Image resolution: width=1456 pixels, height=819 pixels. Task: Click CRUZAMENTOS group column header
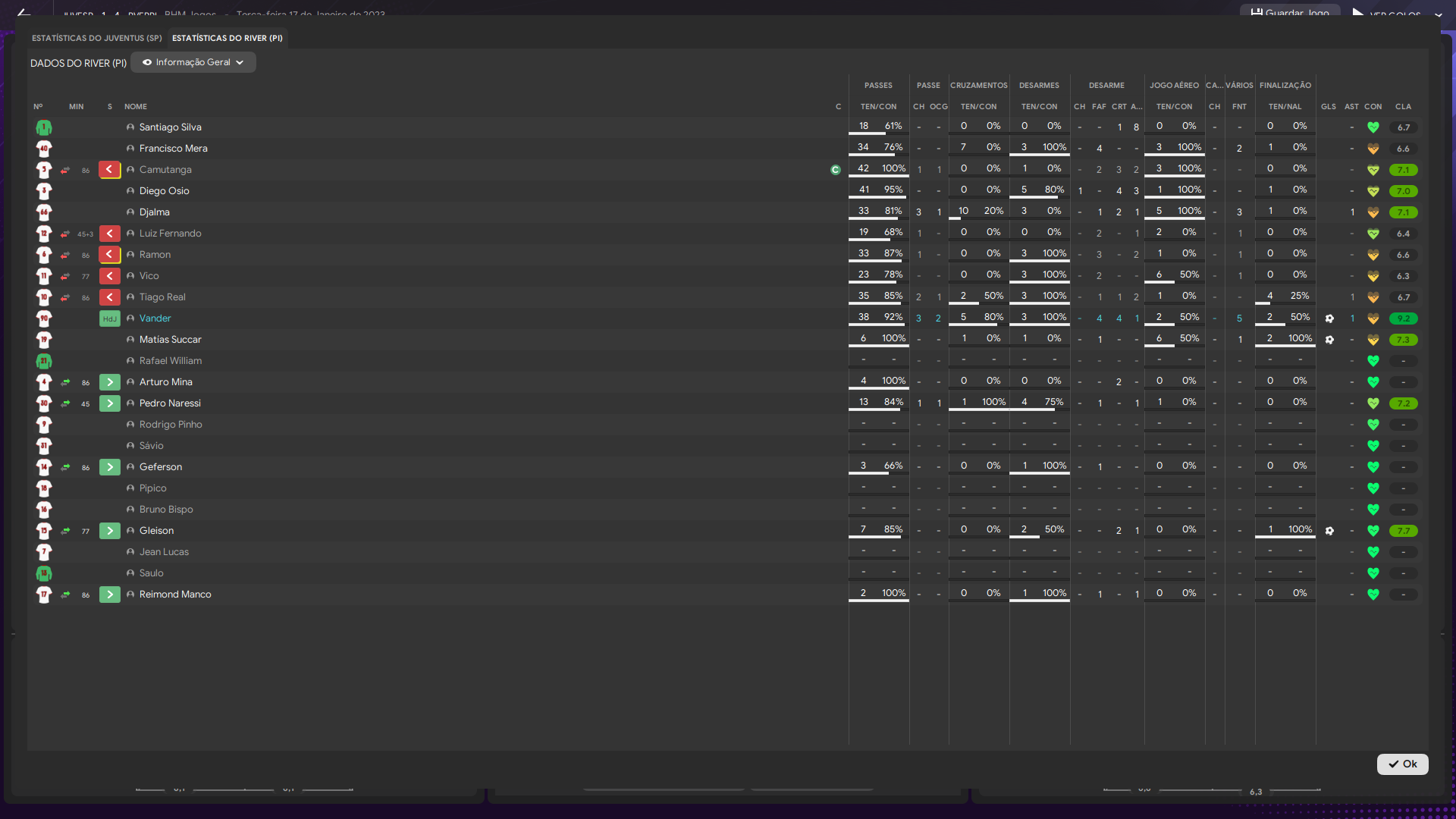click(x=979, y=86)
